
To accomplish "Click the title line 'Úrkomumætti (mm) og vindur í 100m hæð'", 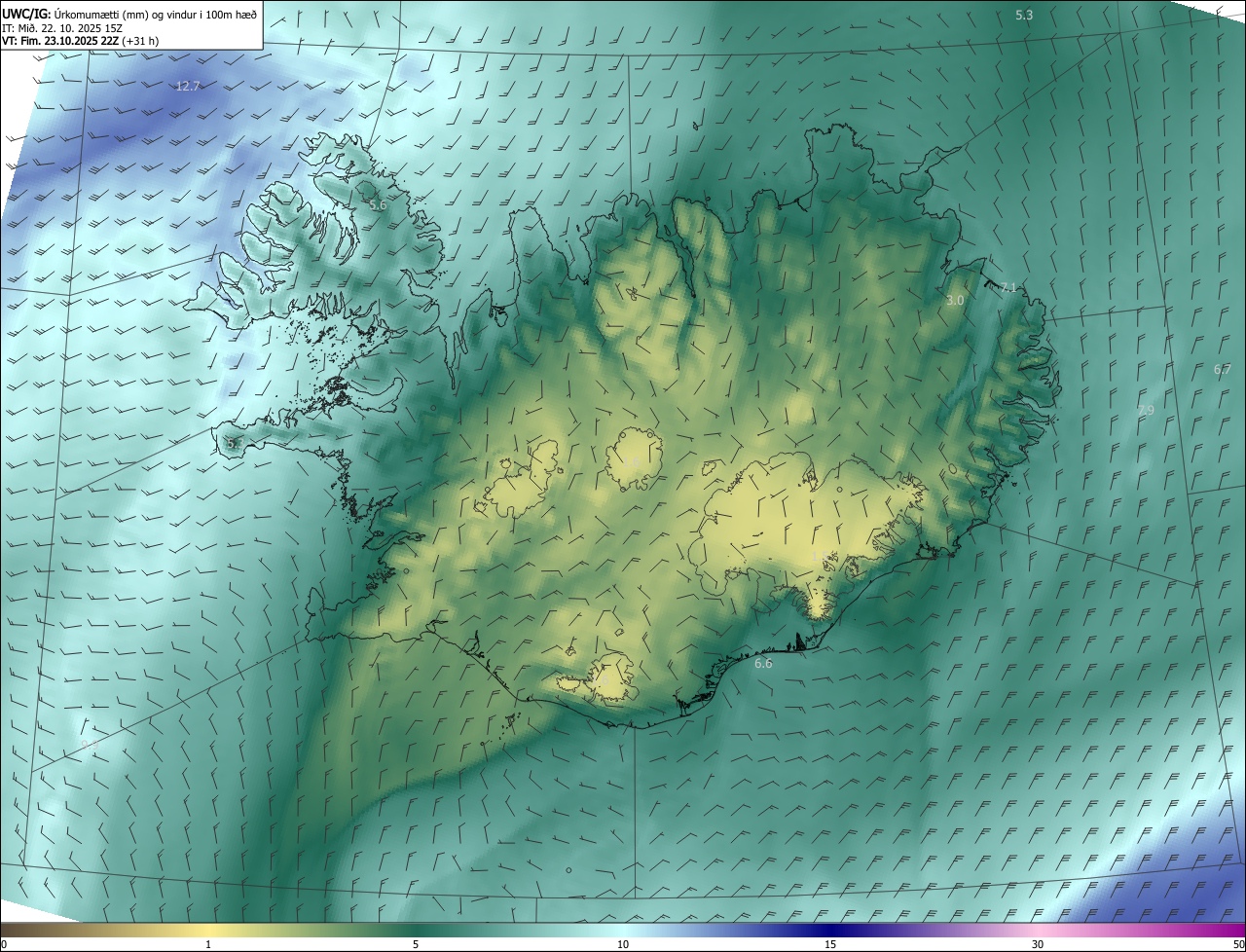I will 156,14.
